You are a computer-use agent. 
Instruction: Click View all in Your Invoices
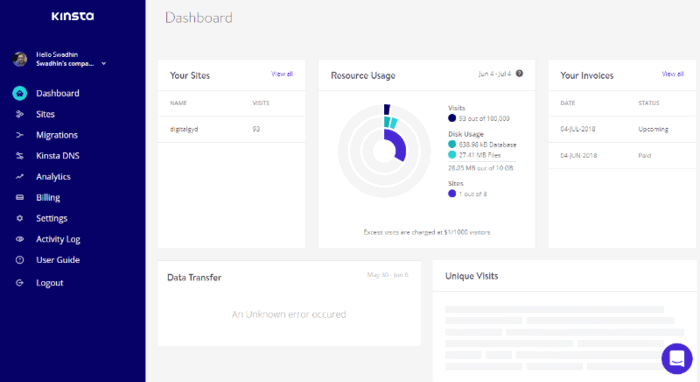(x=673, y=74)
